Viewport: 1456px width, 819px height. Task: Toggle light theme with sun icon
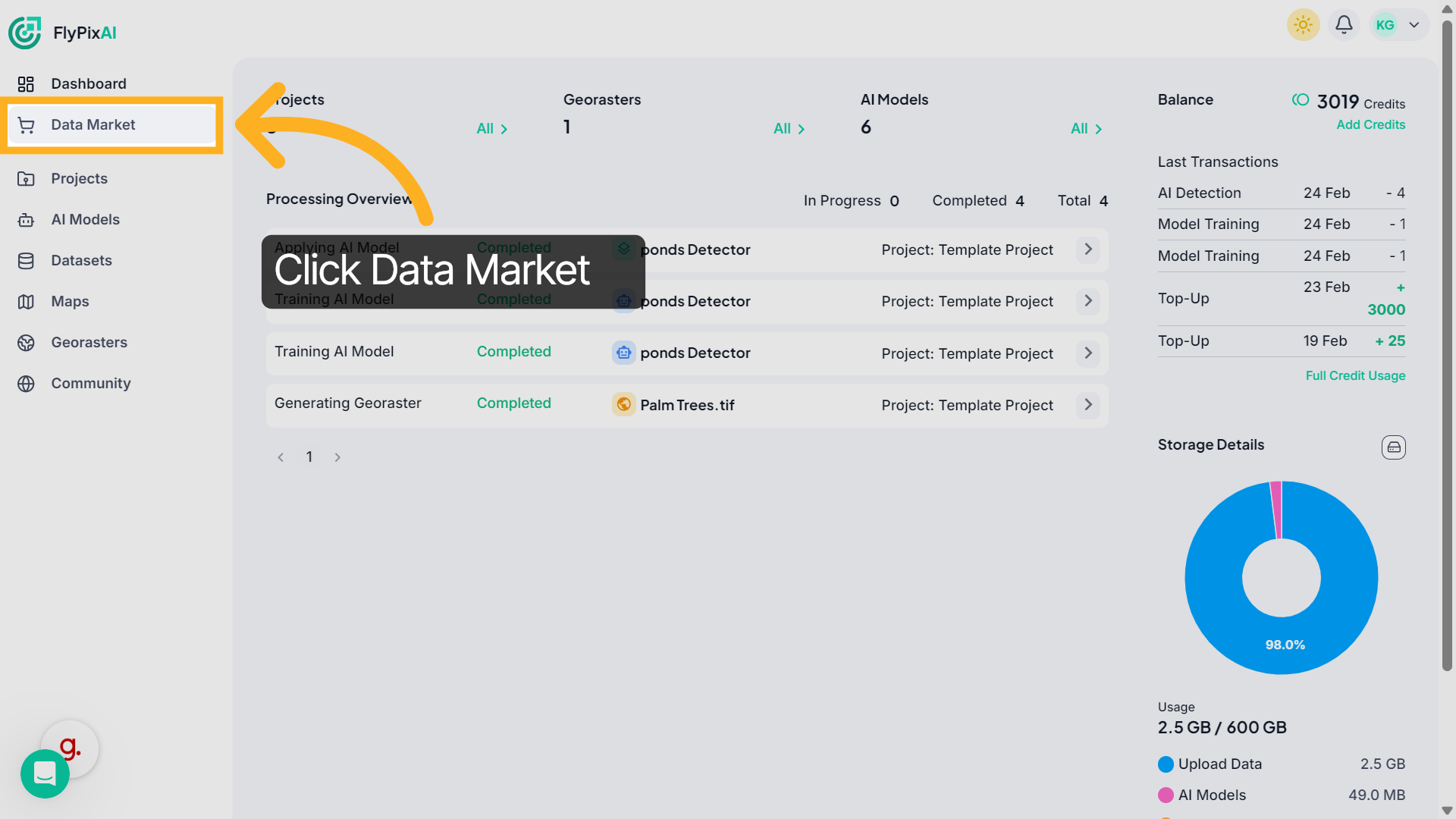pyautogui.click(x=1303, y=25)
